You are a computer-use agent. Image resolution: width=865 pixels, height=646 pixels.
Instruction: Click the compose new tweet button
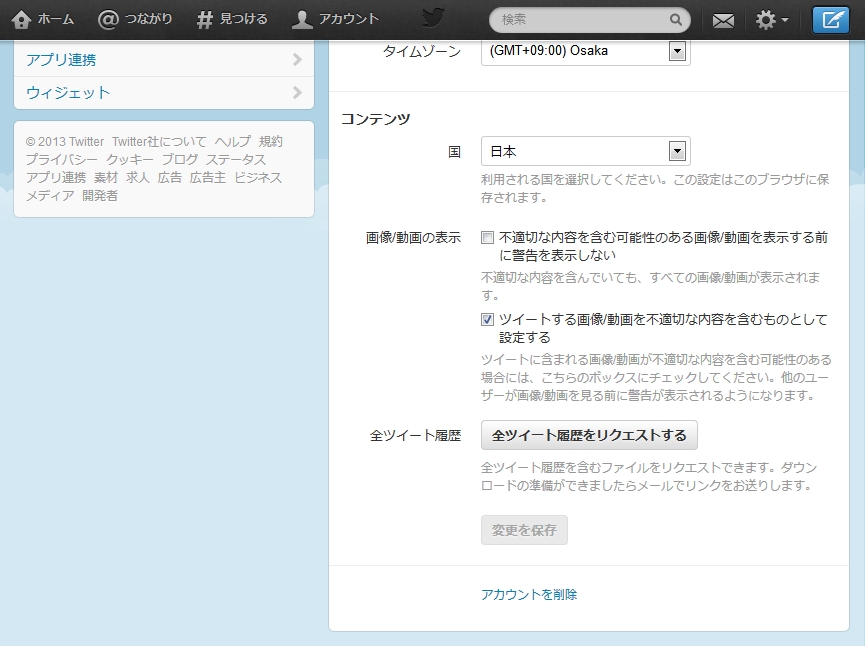point(831,20)
